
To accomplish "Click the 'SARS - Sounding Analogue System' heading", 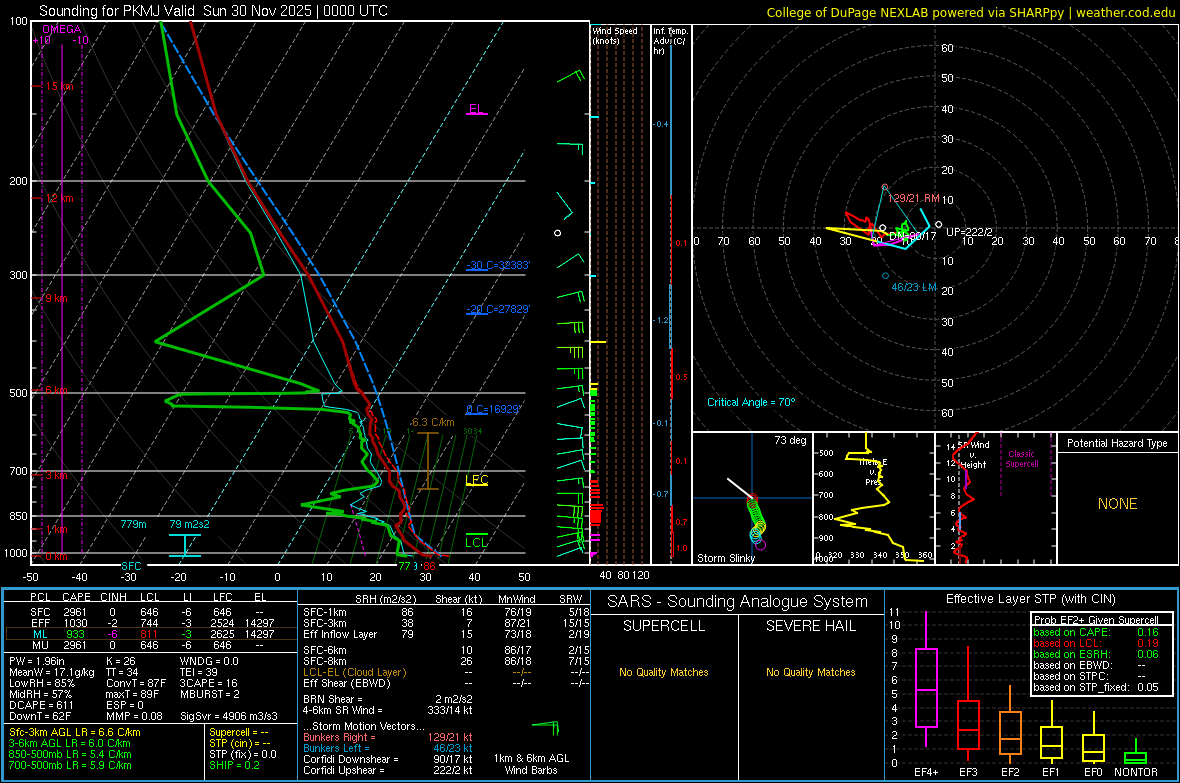I will pos(737,602).
